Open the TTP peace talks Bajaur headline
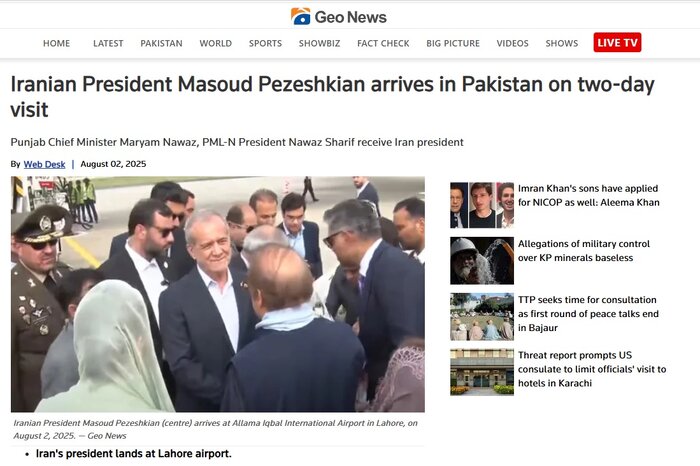Screen dimensions: 700x466 pyautogui.click(x=588, y=314)
